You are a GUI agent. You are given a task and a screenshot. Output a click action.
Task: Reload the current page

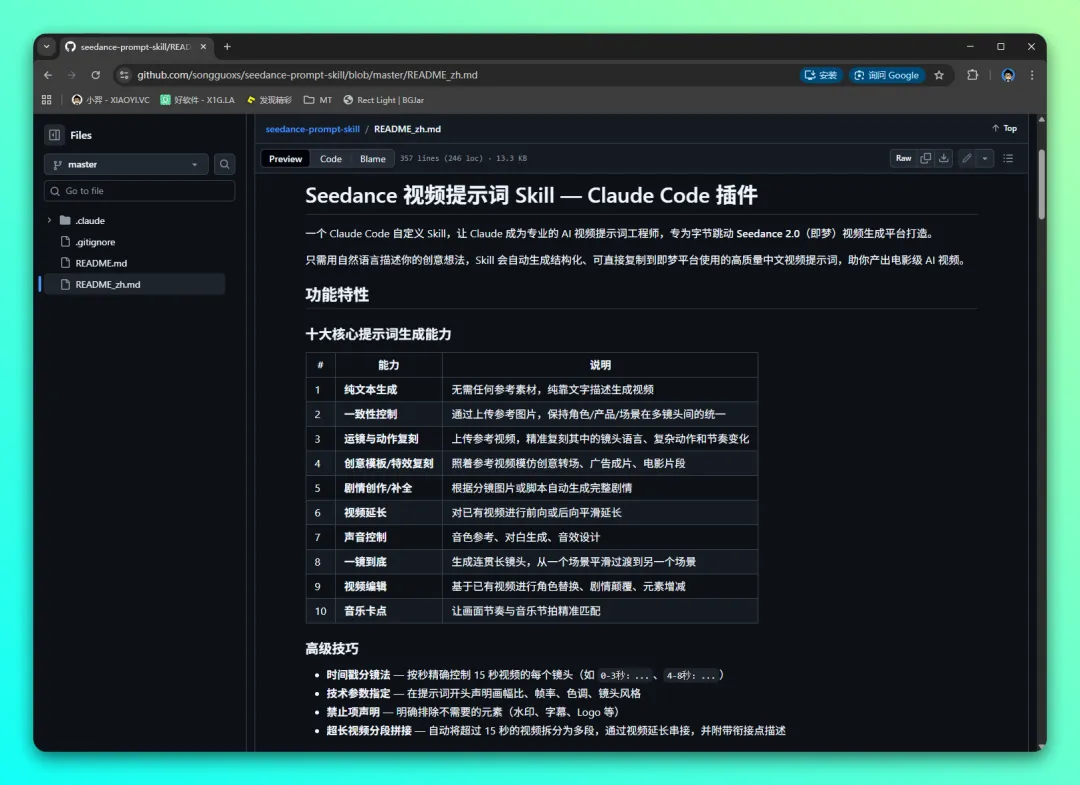(96, 75)
